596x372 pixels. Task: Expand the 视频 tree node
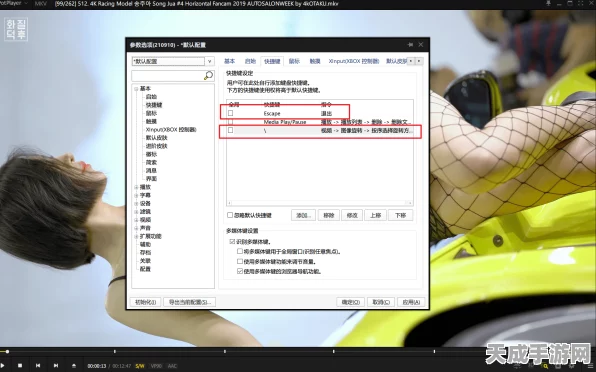(x=136, y=220)
